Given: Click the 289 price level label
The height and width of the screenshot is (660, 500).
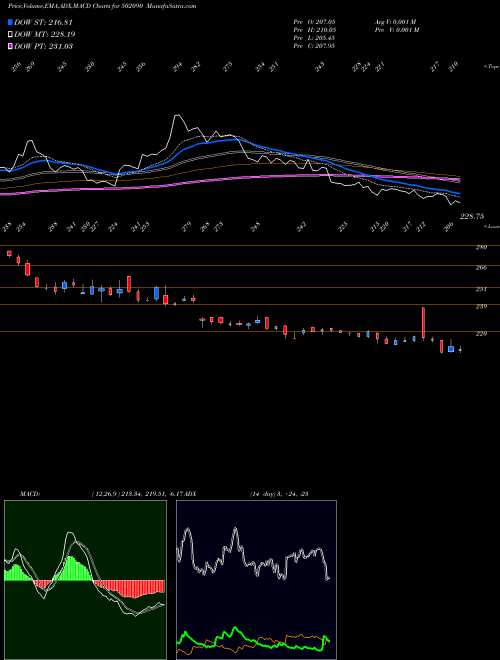Looking at the screenshot, I should point(481,247).
